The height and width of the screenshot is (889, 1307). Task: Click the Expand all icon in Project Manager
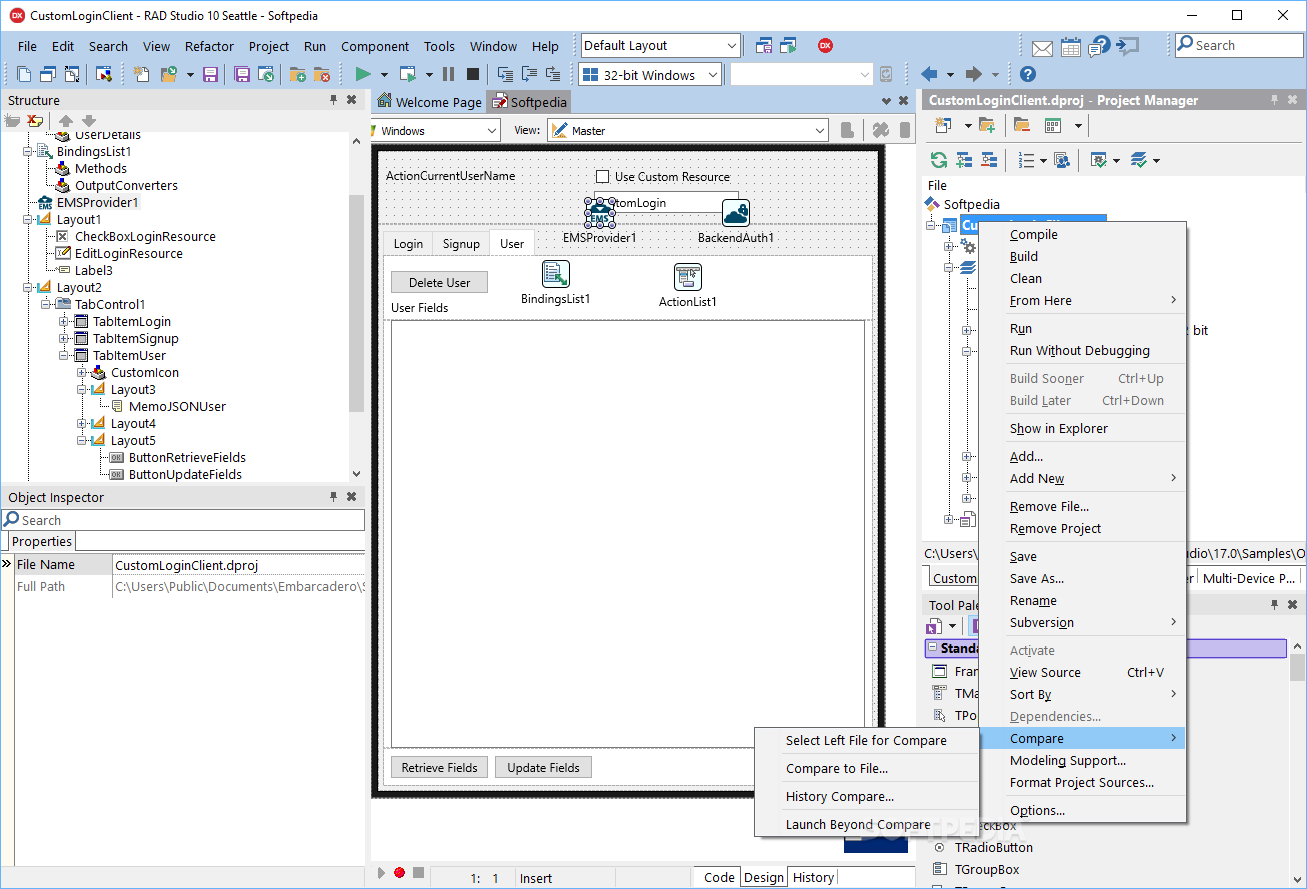point(964,160)
